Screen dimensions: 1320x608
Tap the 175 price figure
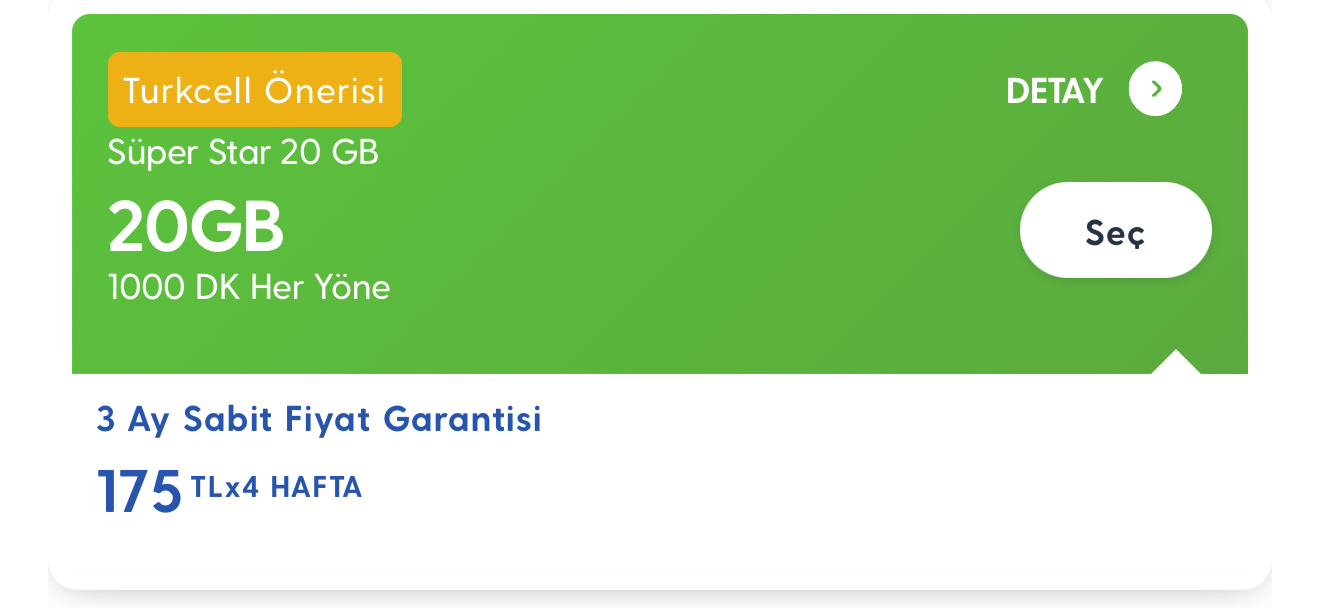(x=140, y=492)
